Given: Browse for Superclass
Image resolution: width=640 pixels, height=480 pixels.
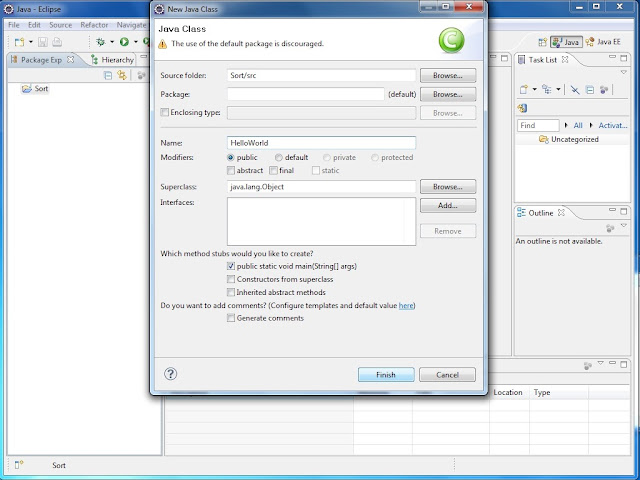Looking at the screenshot, I should coord(448,187).
